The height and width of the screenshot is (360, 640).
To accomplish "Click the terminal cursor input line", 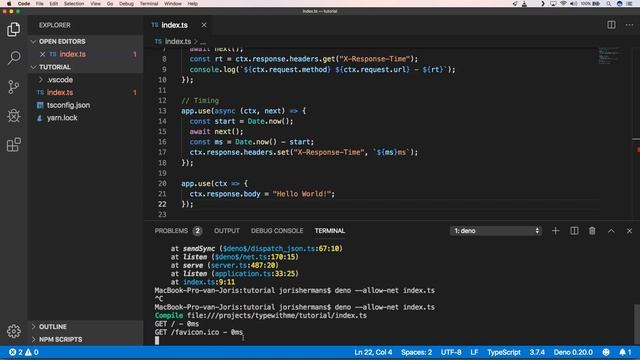I will coord(157,340).
